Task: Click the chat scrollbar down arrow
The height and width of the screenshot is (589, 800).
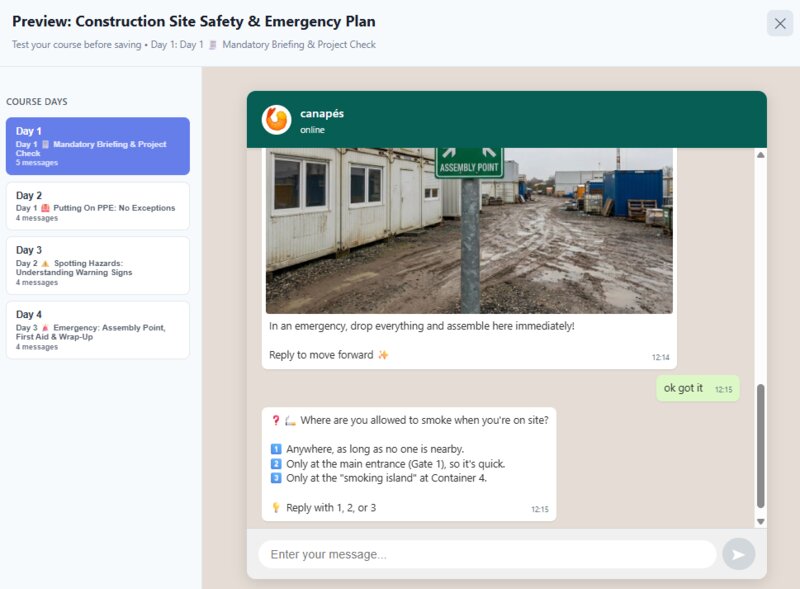Action: click(760, 521)
